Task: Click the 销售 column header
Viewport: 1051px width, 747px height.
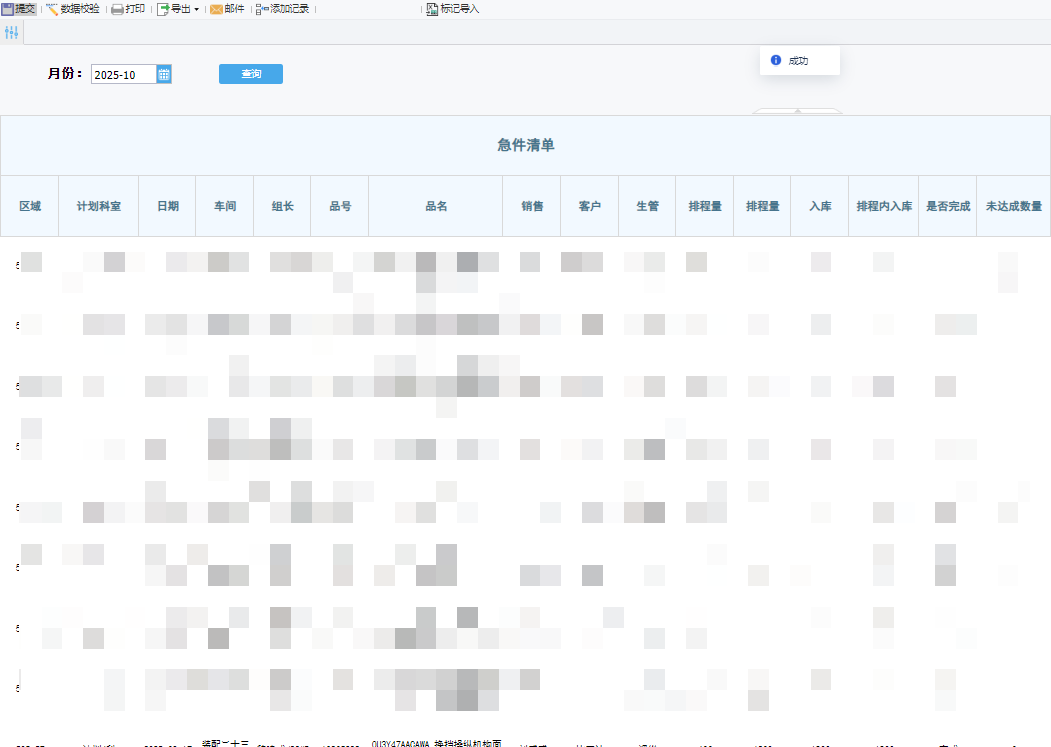Action: 532,207
